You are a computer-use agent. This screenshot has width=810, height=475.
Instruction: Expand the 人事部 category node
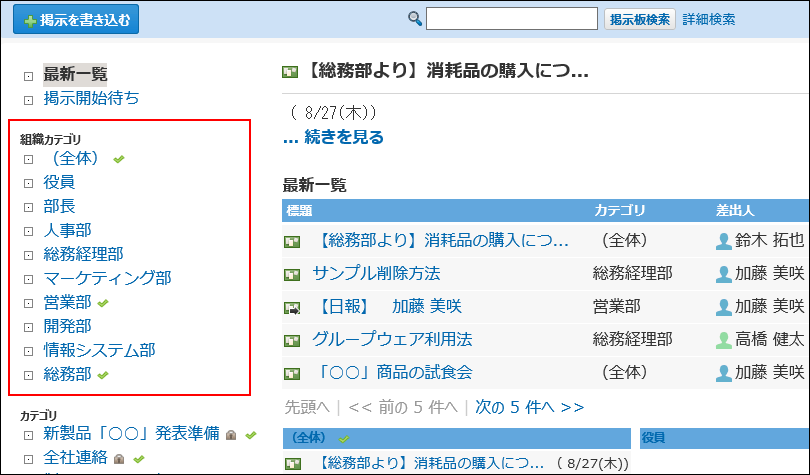[x=28, y=231]
